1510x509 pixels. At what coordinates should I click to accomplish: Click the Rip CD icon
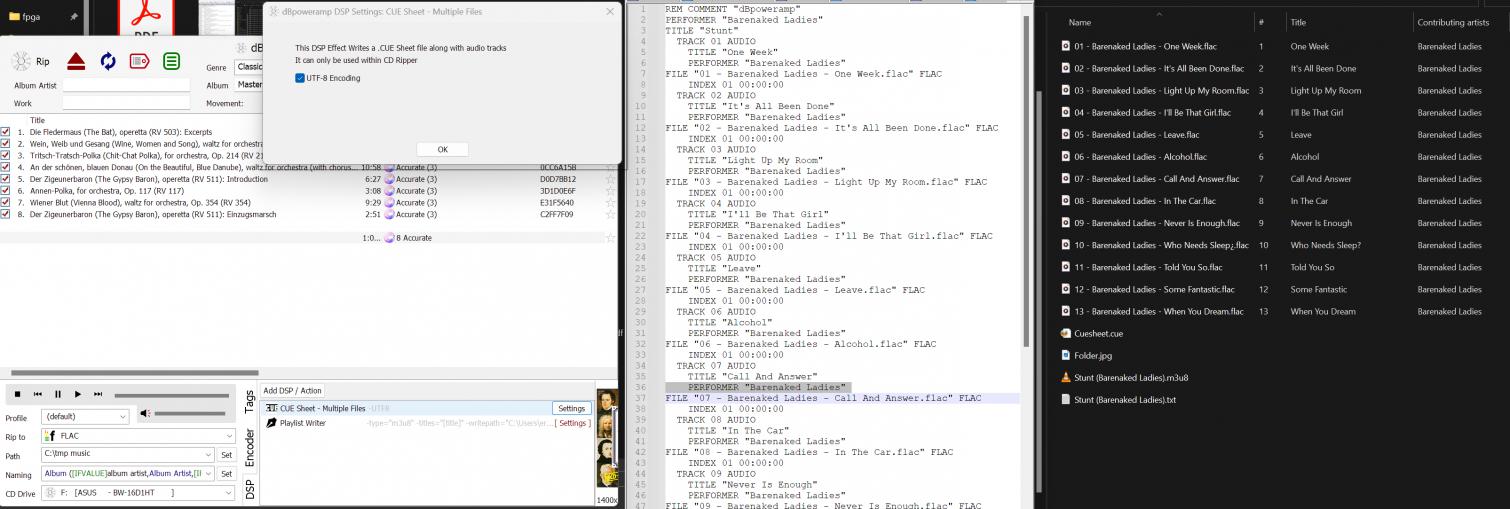pos(21,61)
